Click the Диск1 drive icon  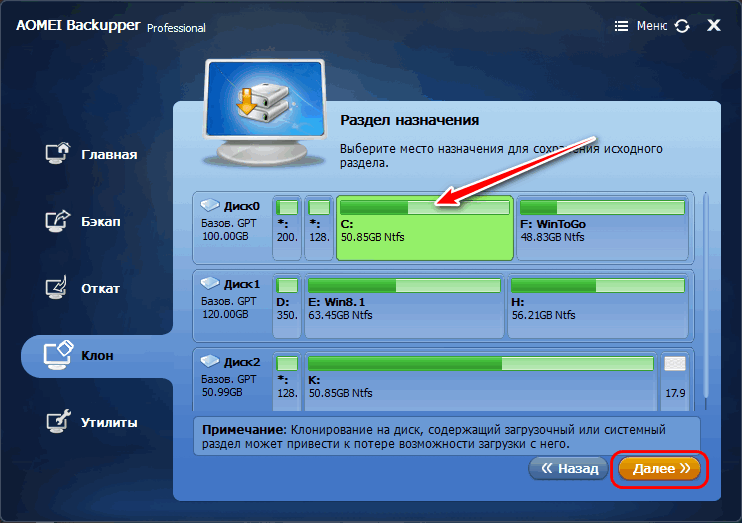tap(210, 284)
